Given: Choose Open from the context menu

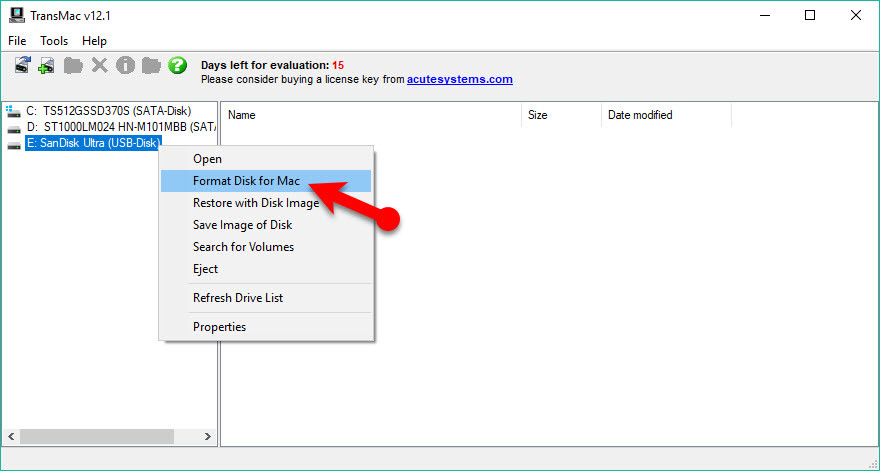Looking at the screenshot, I should [x=266, y=159].
